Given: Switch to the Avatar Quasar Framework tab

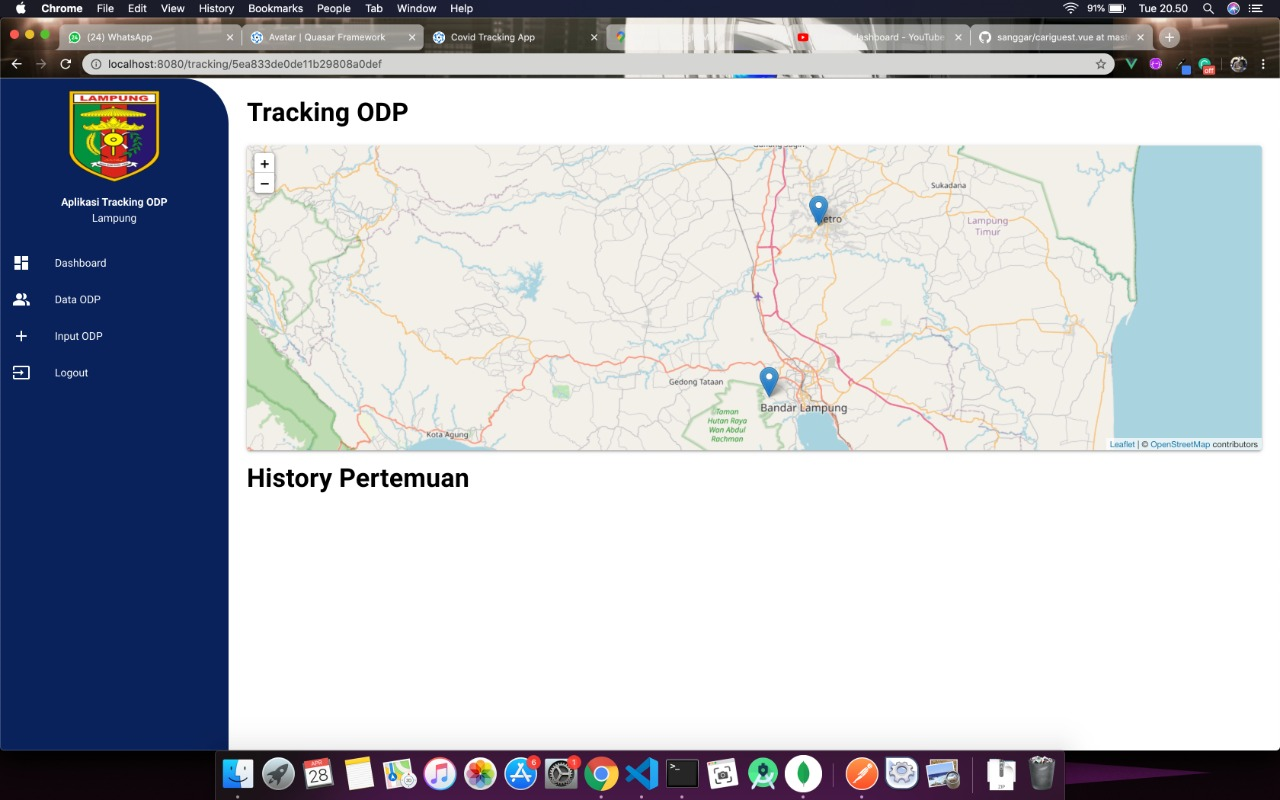Looking at the screenshot, I should (x=331, y=37).
